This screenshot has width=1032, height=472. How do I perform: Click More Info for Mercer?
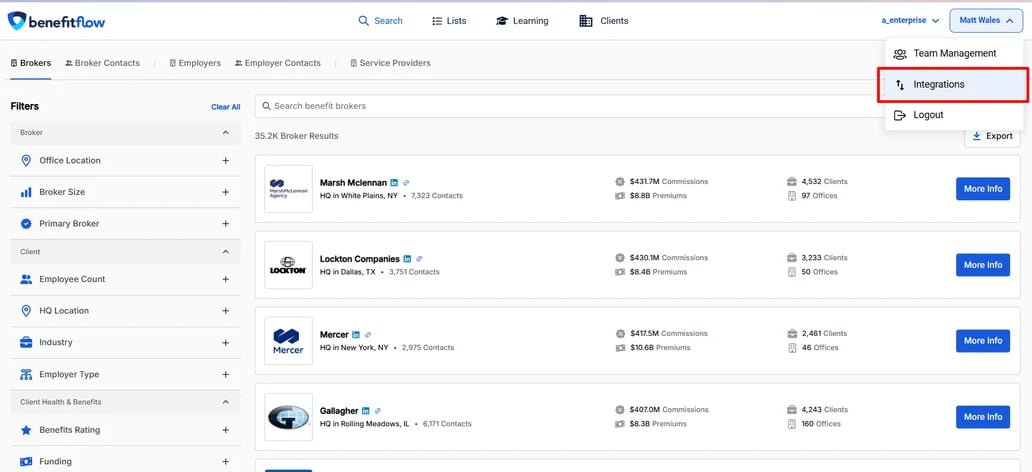tap(983, 341)
